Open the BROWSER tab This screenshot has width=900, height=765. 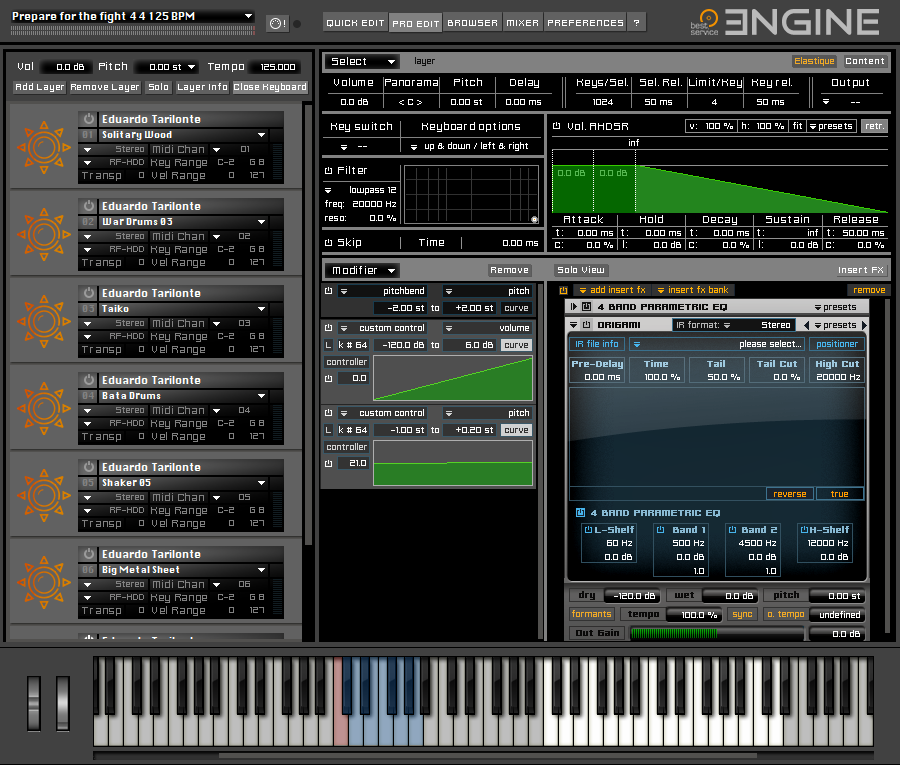(x=472, y=23)
